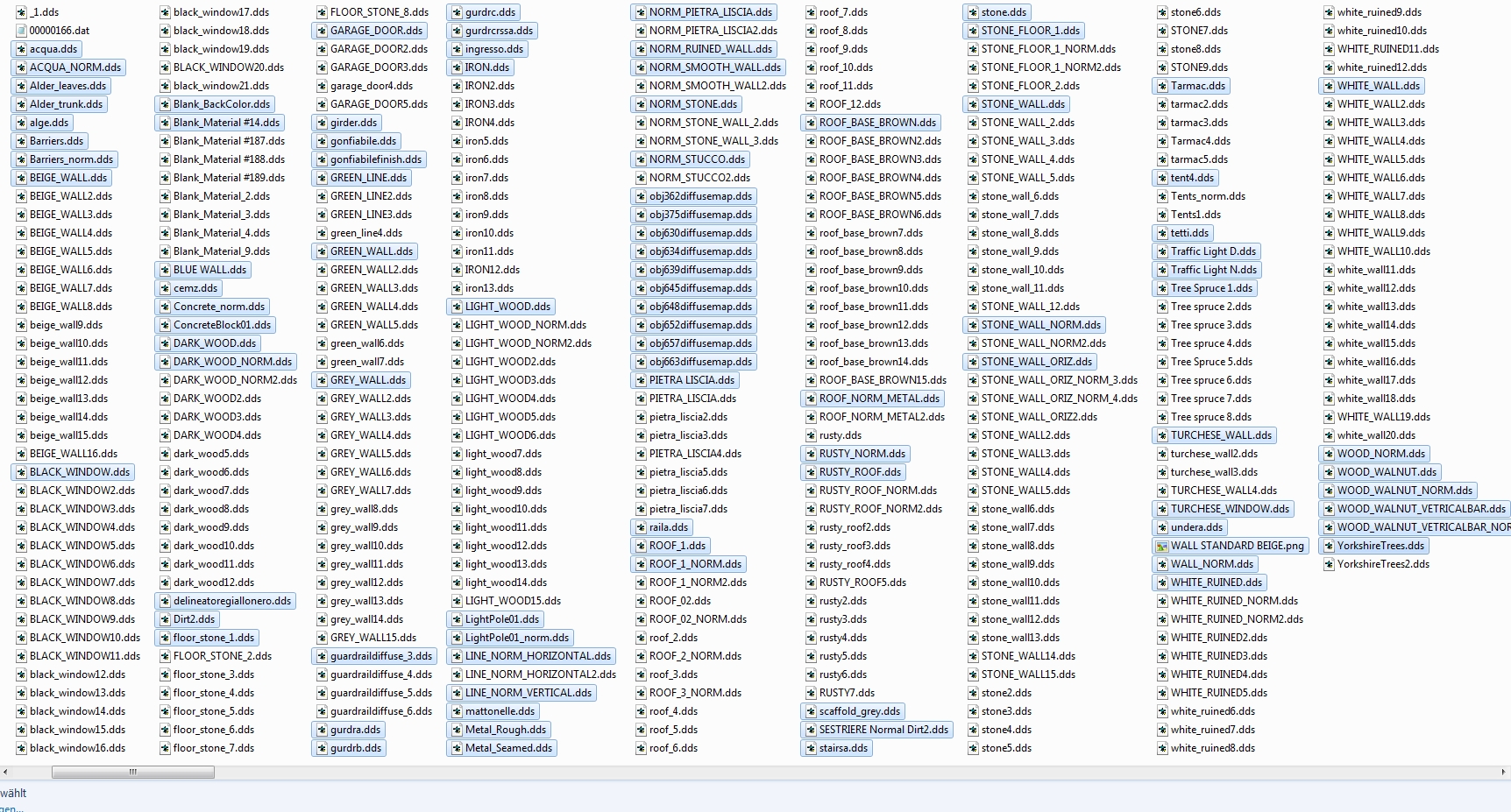
Task: Select the icon of GARAGE_DOOR.dds
Action: (x=322, y=31)
